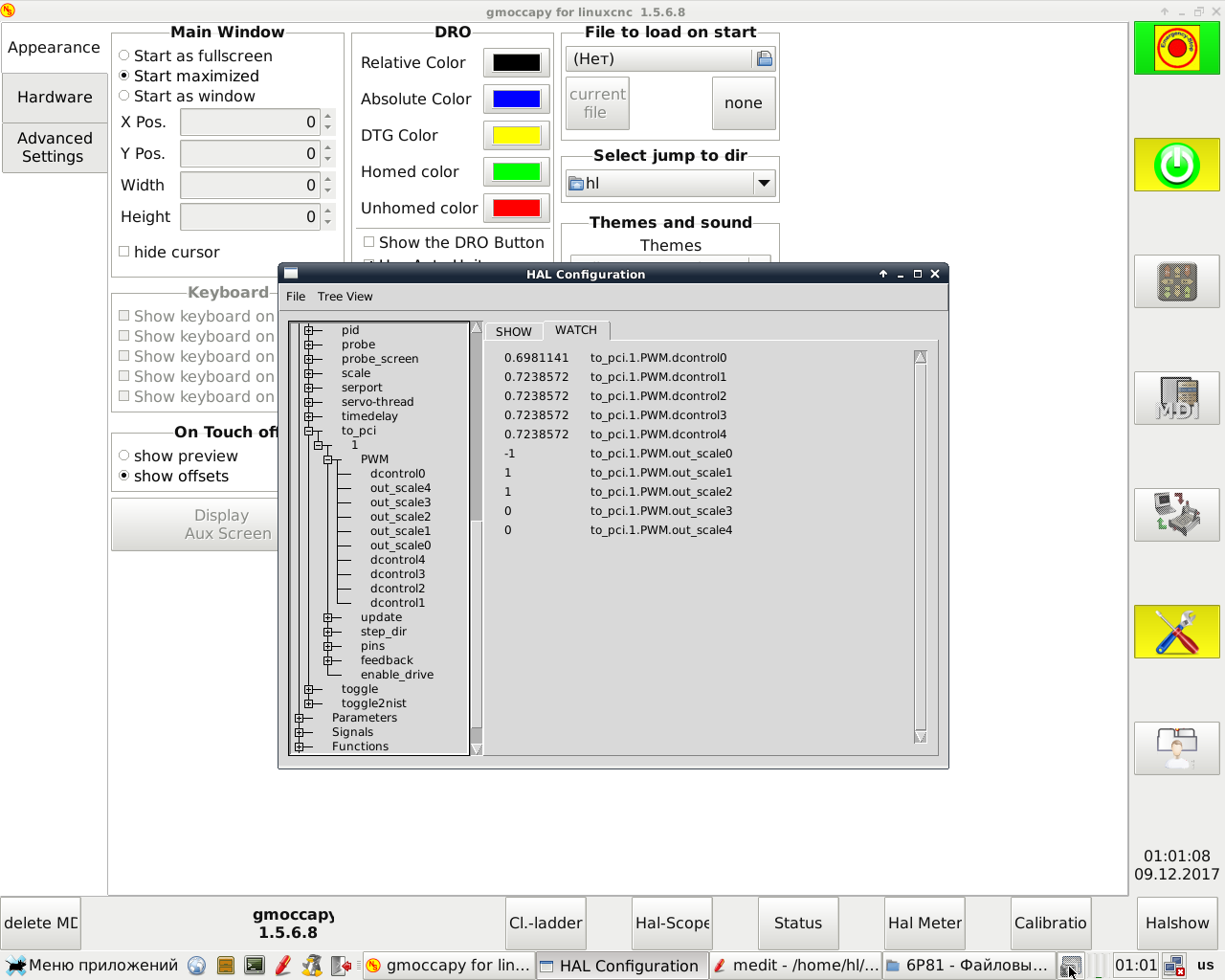
Task: Open HAL Configuration window menu icon
Action: (x=292, y=274)
